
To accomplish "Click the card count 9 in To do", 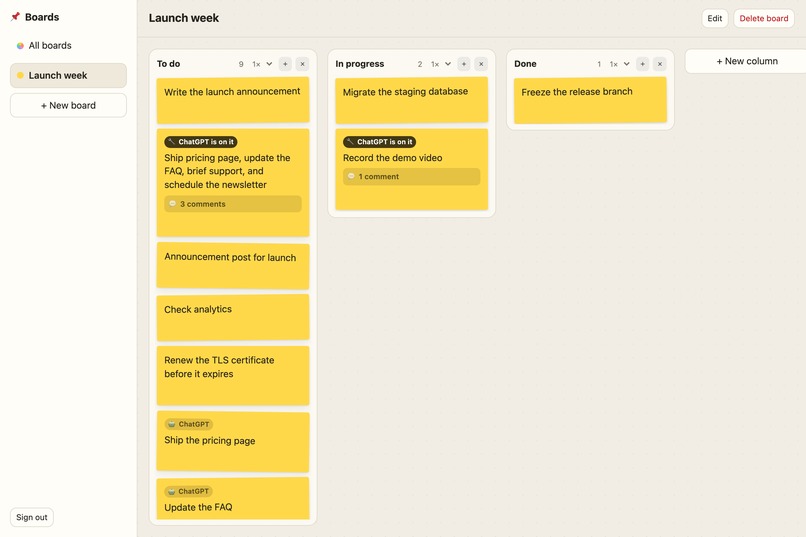I will (x=241, y=64).
